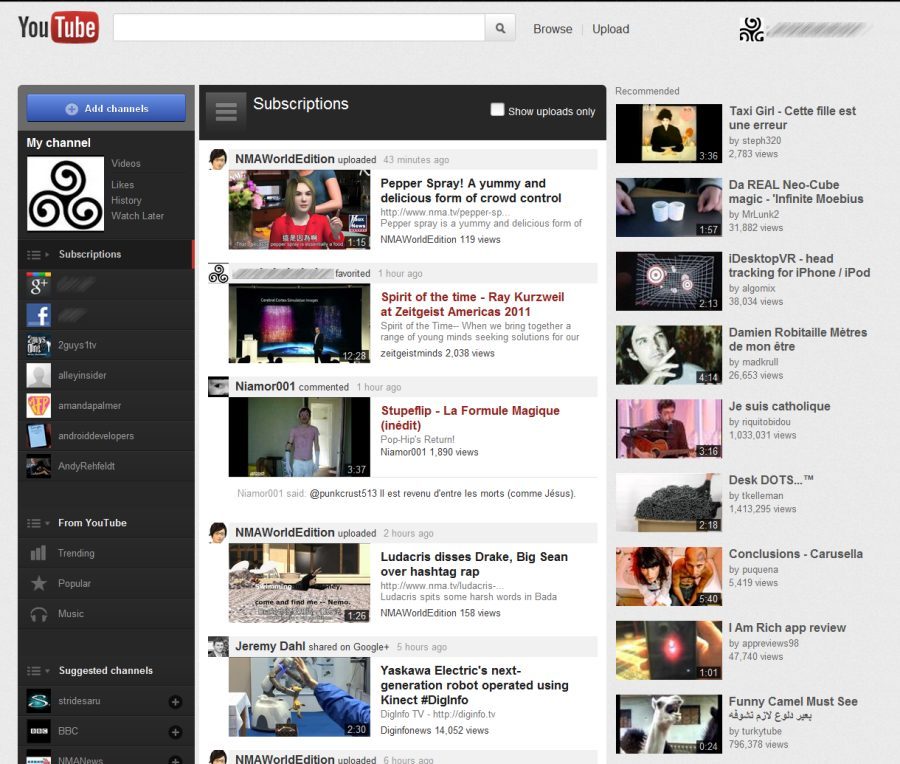
Task: Open the Facebook sidebar icon
Action: tap(39, 315)
